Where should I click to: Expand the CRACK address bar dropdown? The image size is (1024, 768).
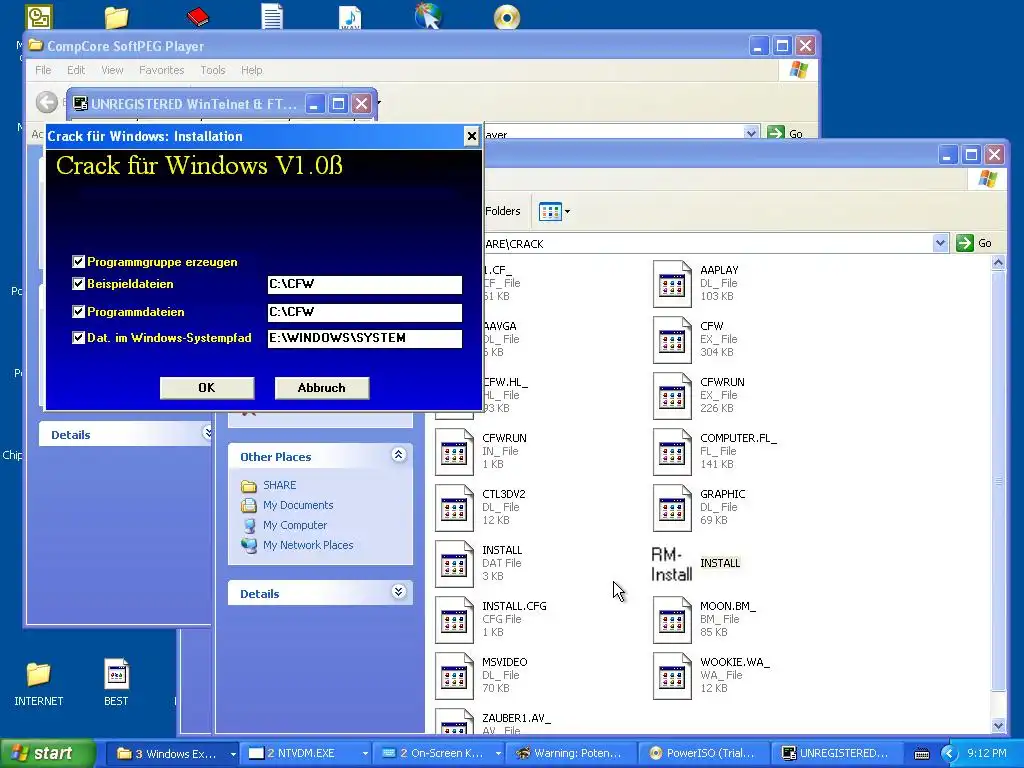[940, 244]
